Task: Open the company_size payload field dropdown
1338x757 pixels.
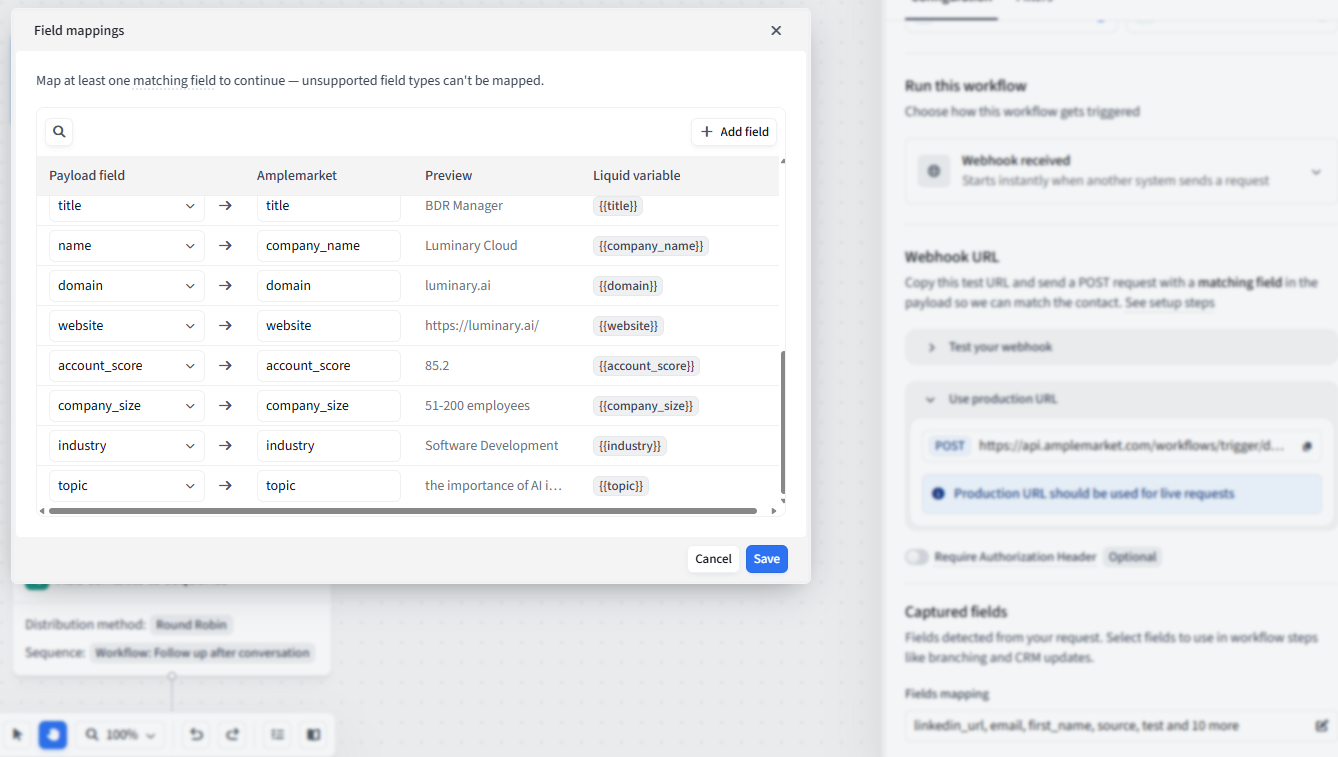Action: [x=127, y=406]
